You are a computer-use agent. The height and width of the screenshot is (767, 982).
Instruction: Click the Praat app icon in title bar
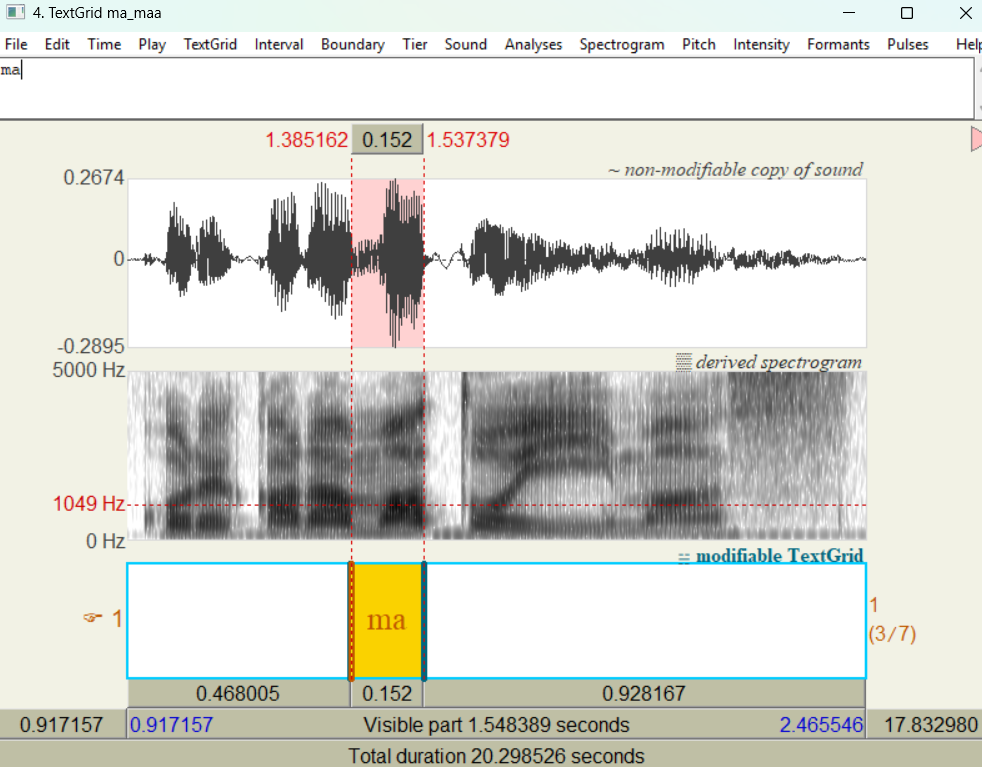pos(14,13)
